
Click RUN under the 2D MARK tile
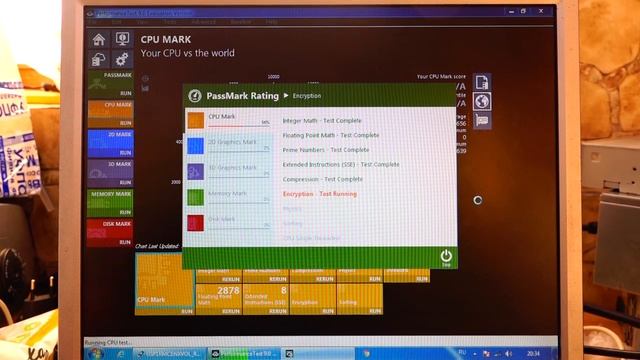(126, 153)
